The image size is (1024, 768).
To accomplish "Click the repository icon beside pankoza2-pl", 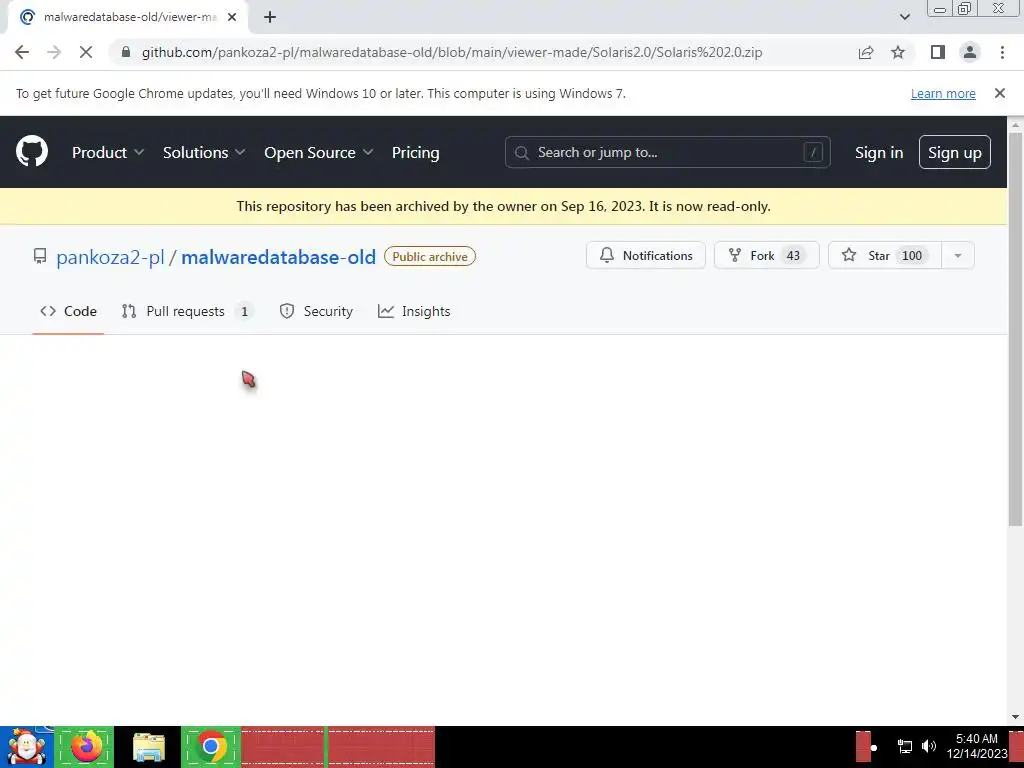I will (40, 256).
